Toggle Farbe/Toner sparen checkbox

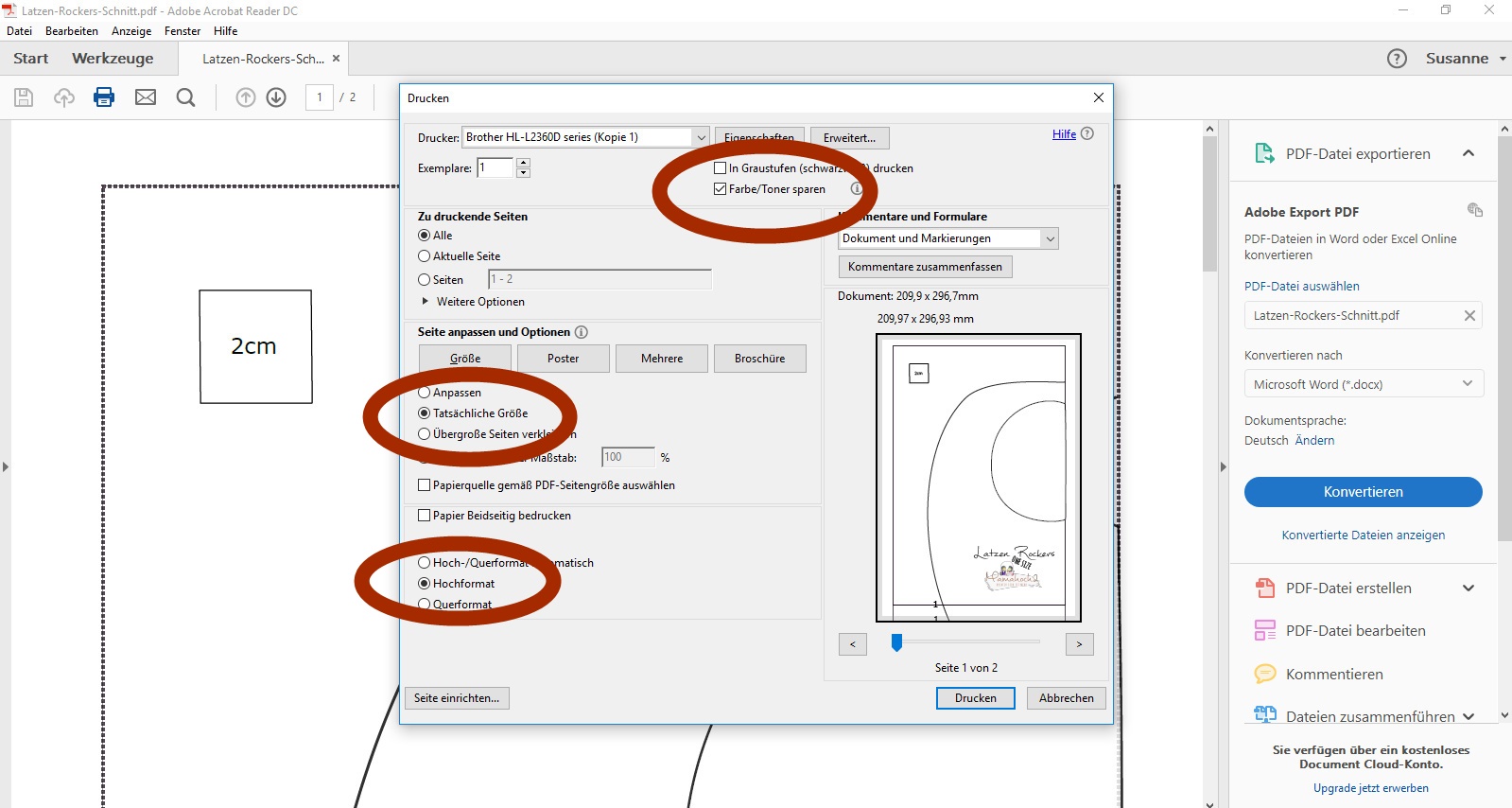click(720, 189)
